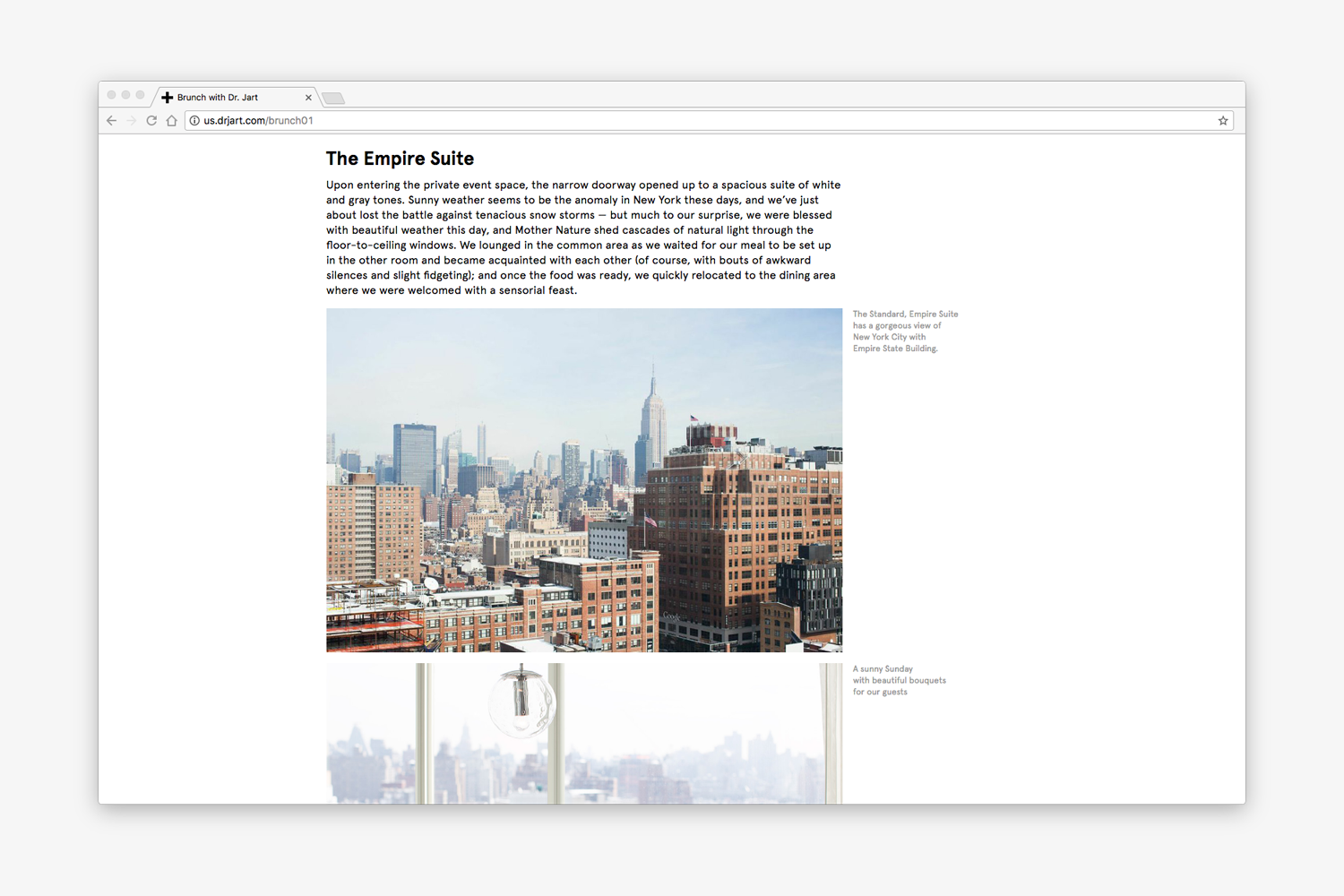The image size is (1344, 896).
Task: Click the minimize window button
Action: click(x=126, y=95)
